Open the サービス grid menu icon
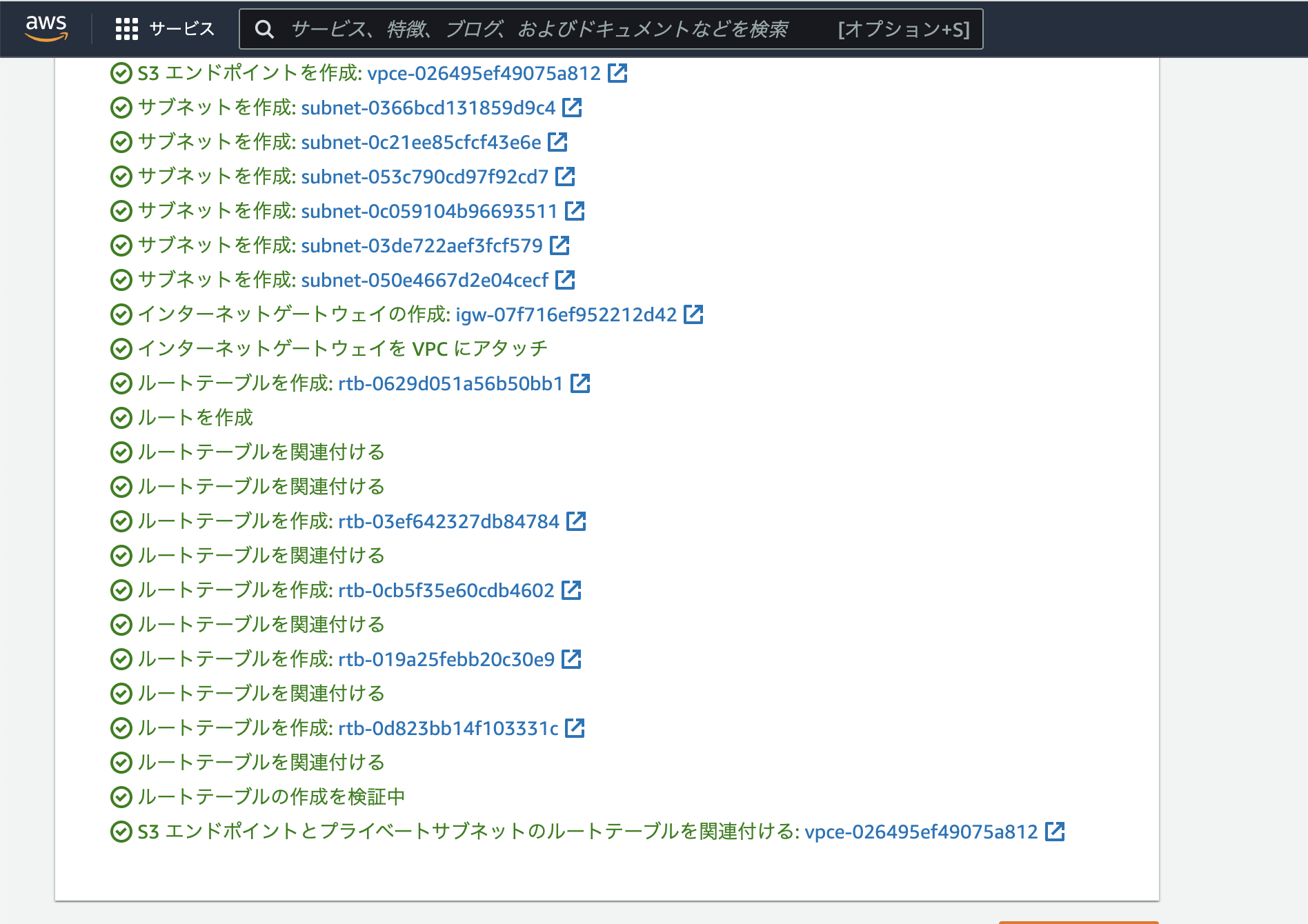This screenshot has height=924, width=1308. pos(126,29)
